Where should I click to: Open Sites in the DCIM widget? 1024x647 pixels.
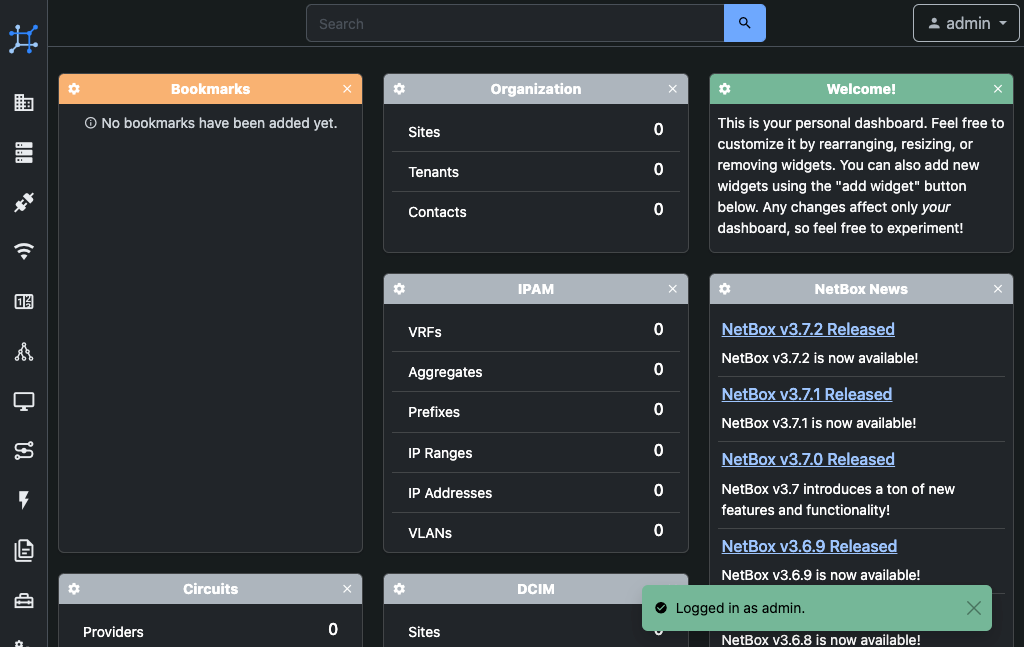click(536, 631)
